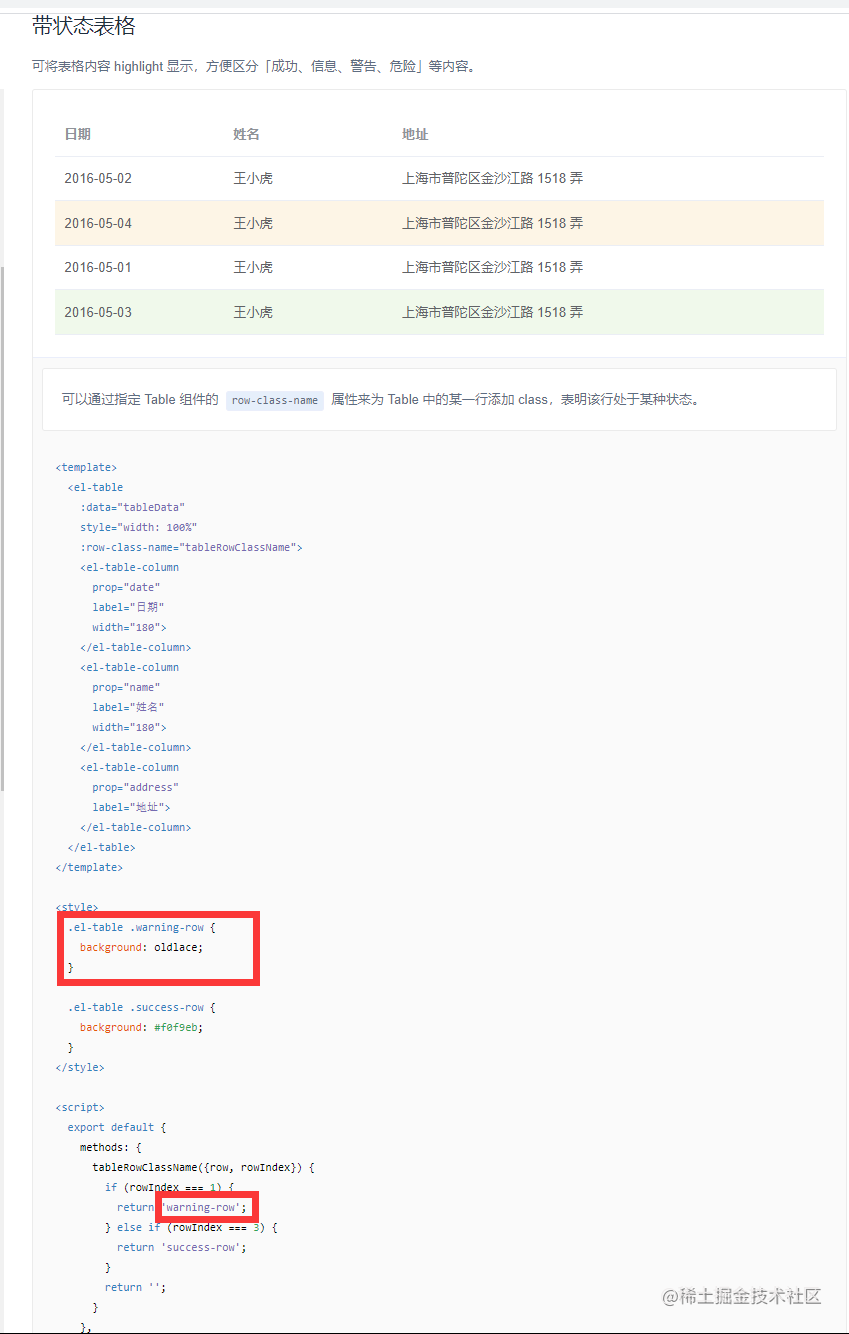Click the row-class-name code tag
The image size is (849, 1334).
click(x=275, y=400)
